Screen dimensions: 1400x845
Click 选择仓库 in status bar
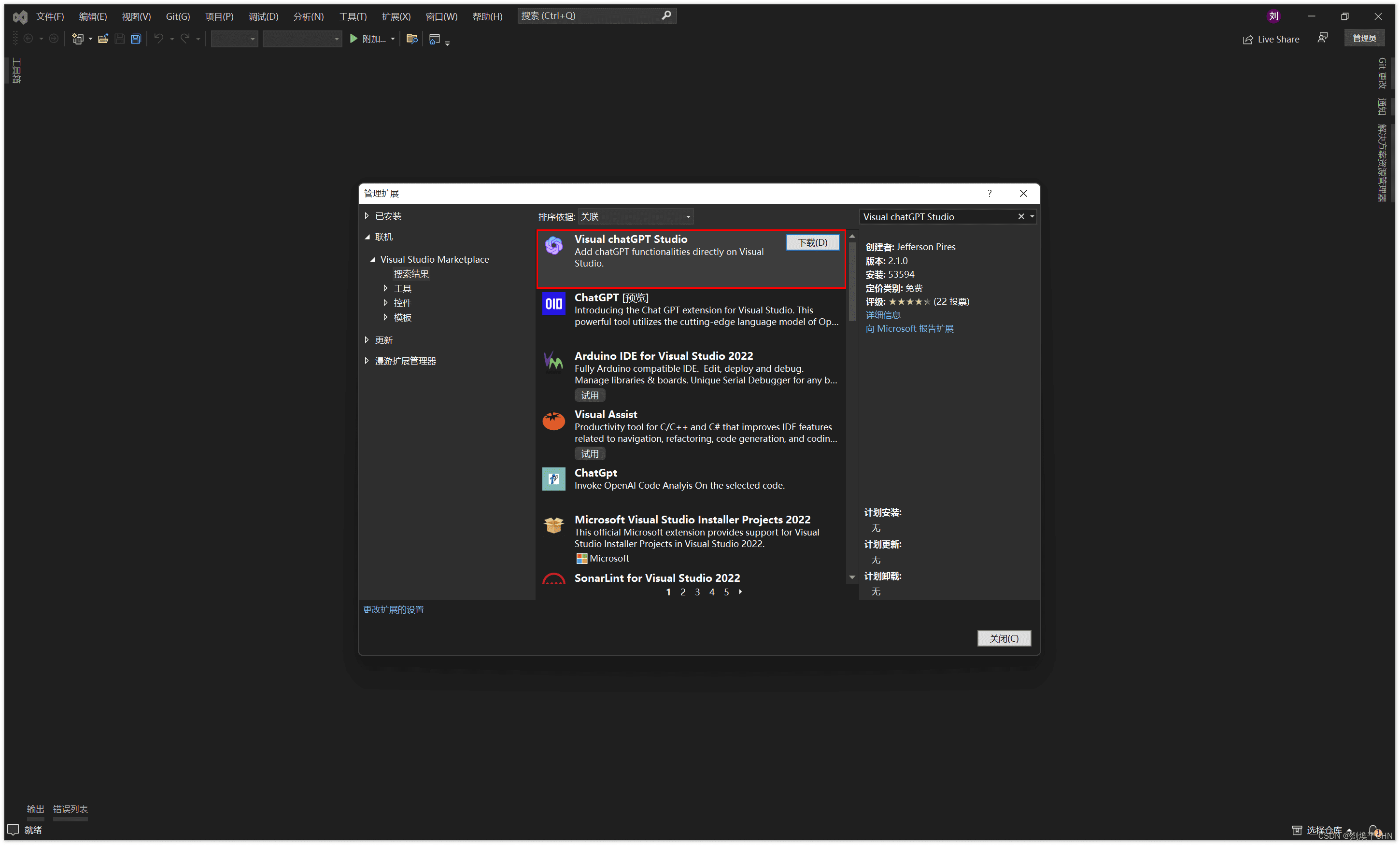(x=1324, y=830)
